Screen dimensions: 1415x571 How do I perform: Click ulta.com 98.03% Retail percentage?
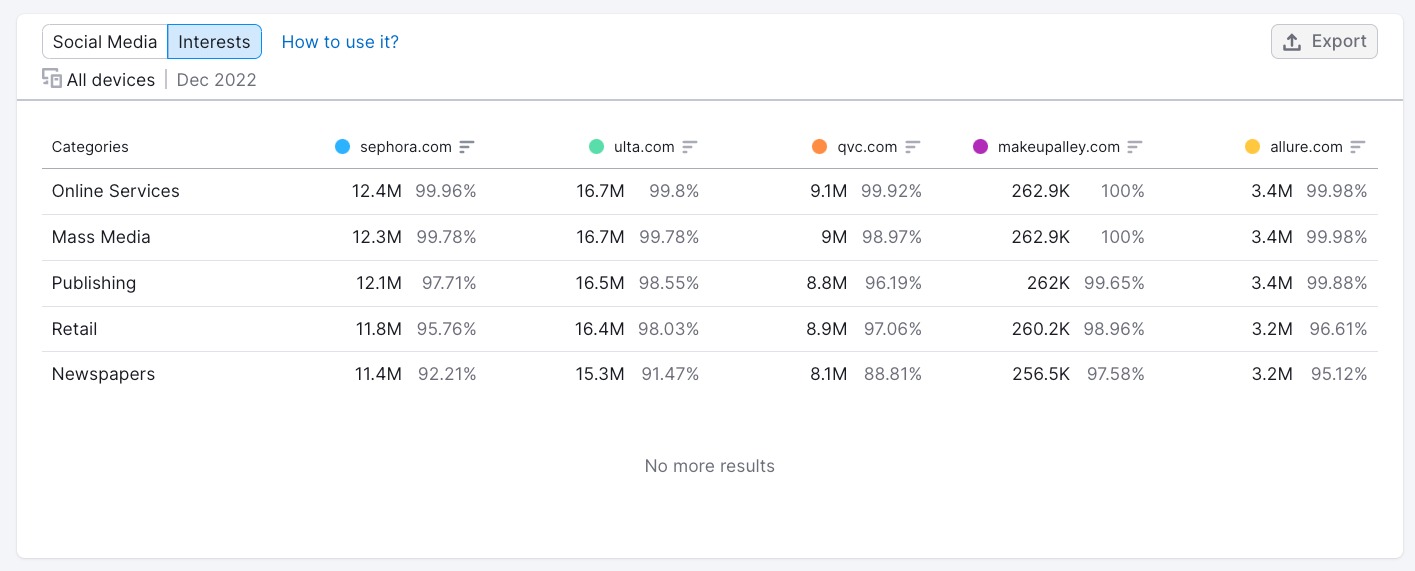[x=670, y=329]
